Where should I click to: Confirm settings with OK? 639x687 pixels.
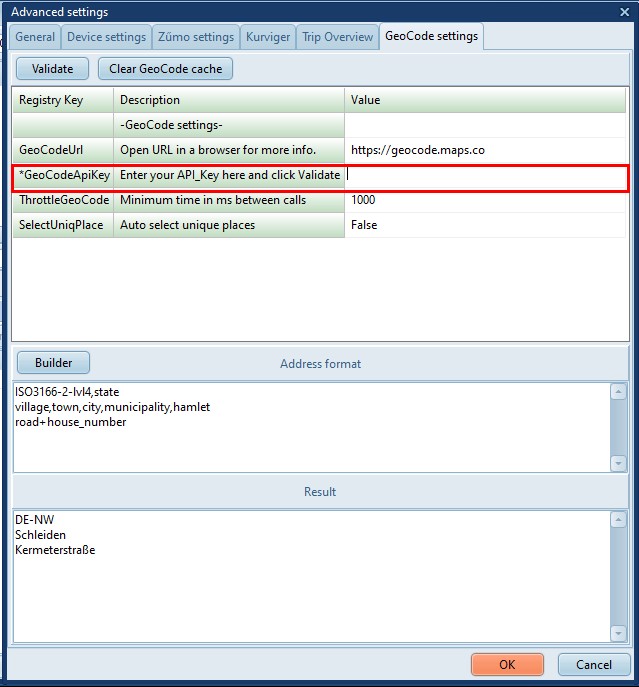507,664
